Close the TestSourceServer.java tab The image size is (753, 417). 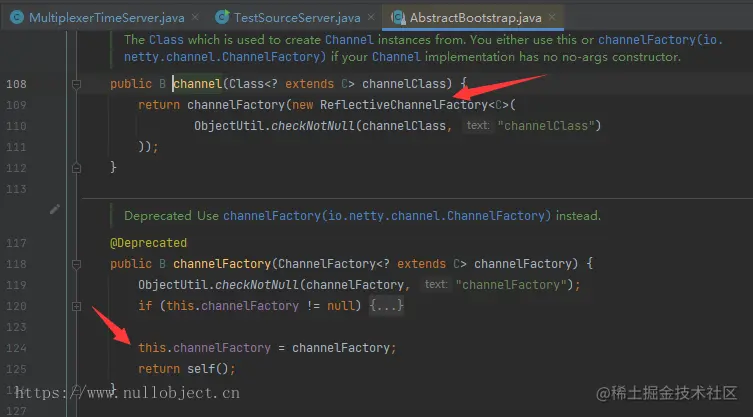coord(371,17)
